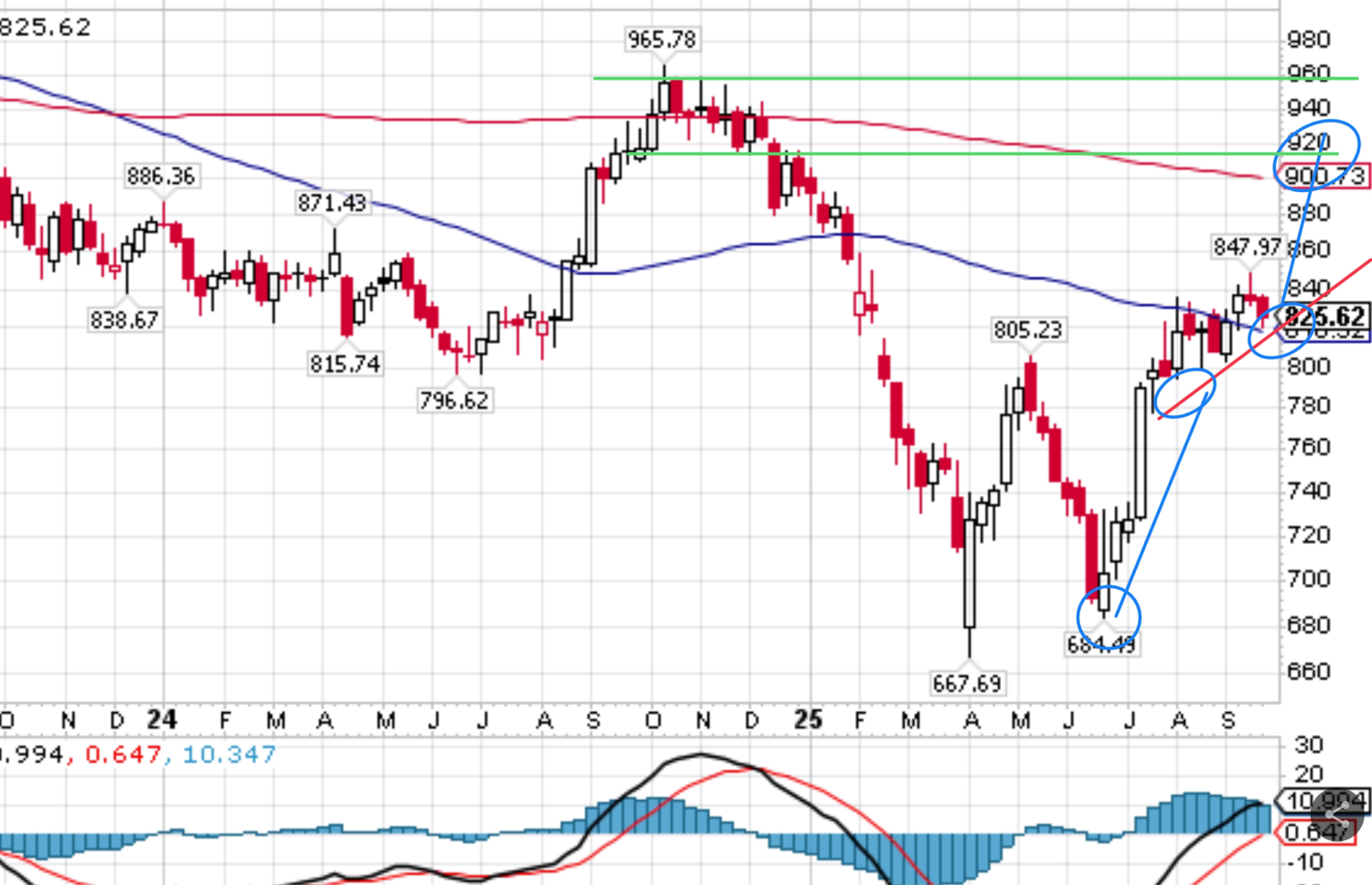Select the 940 price axis label
This screenshot has height=885, width=1372.
coord(1308,108)
